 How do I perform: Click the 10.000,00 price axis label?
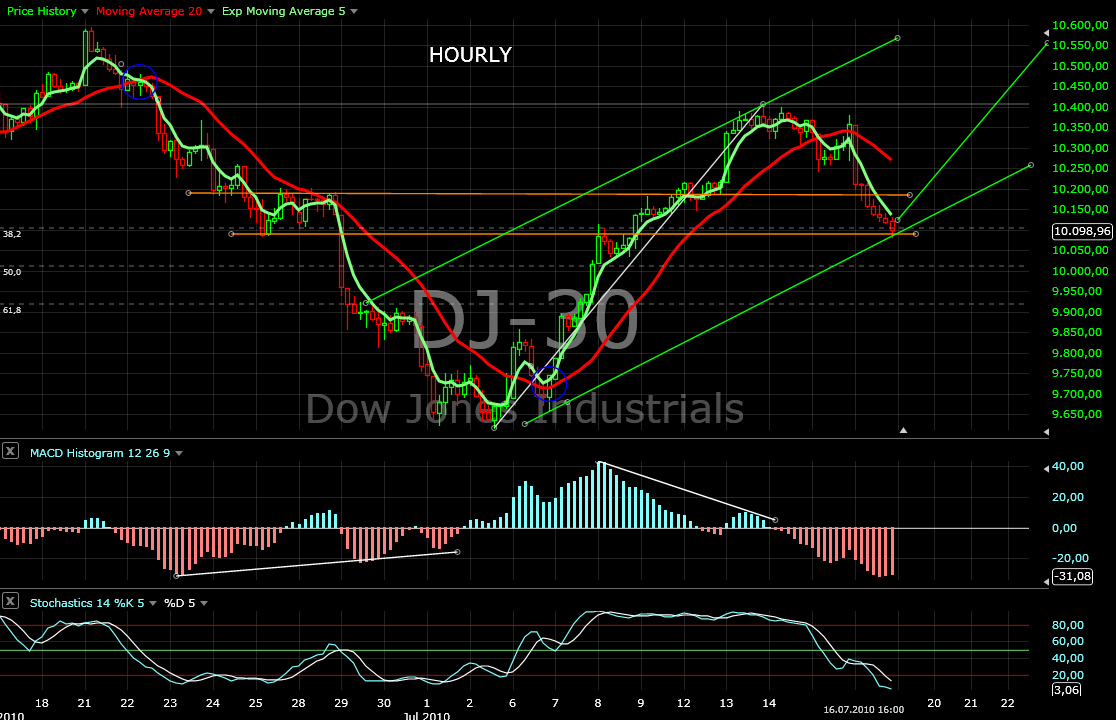coord(1080,271)
